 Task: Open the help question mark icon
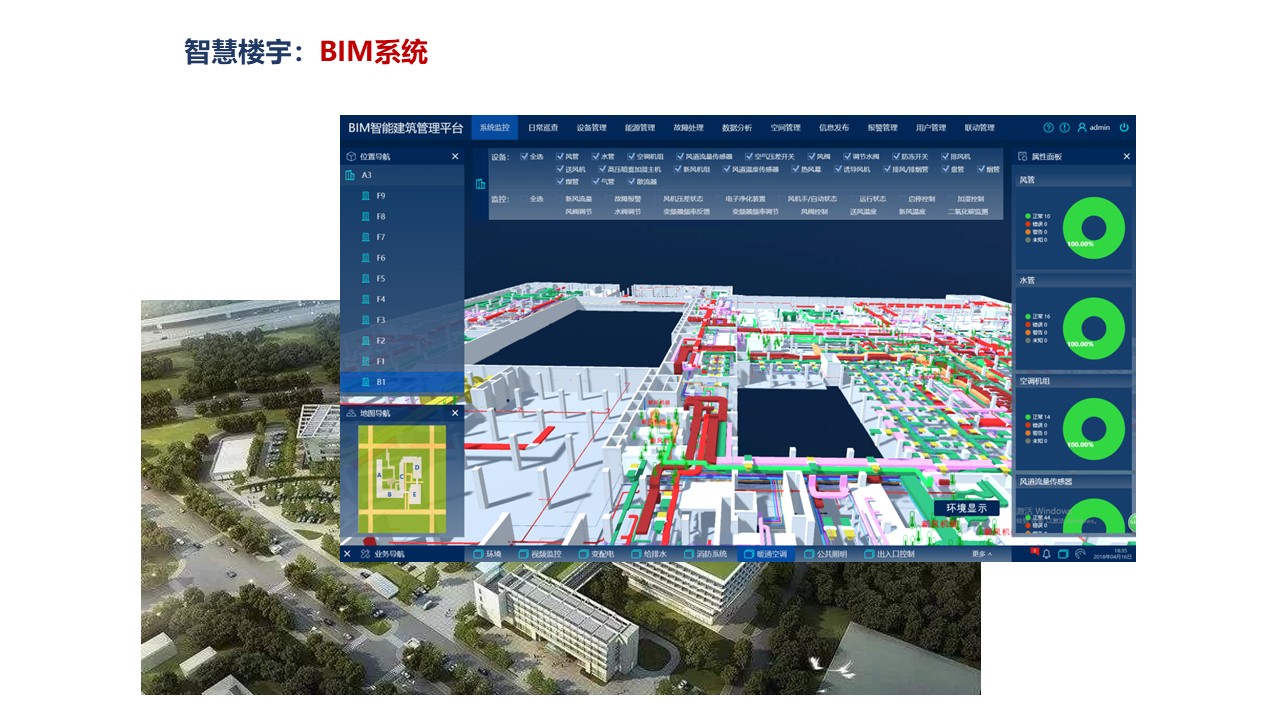tap(1049, 128)
